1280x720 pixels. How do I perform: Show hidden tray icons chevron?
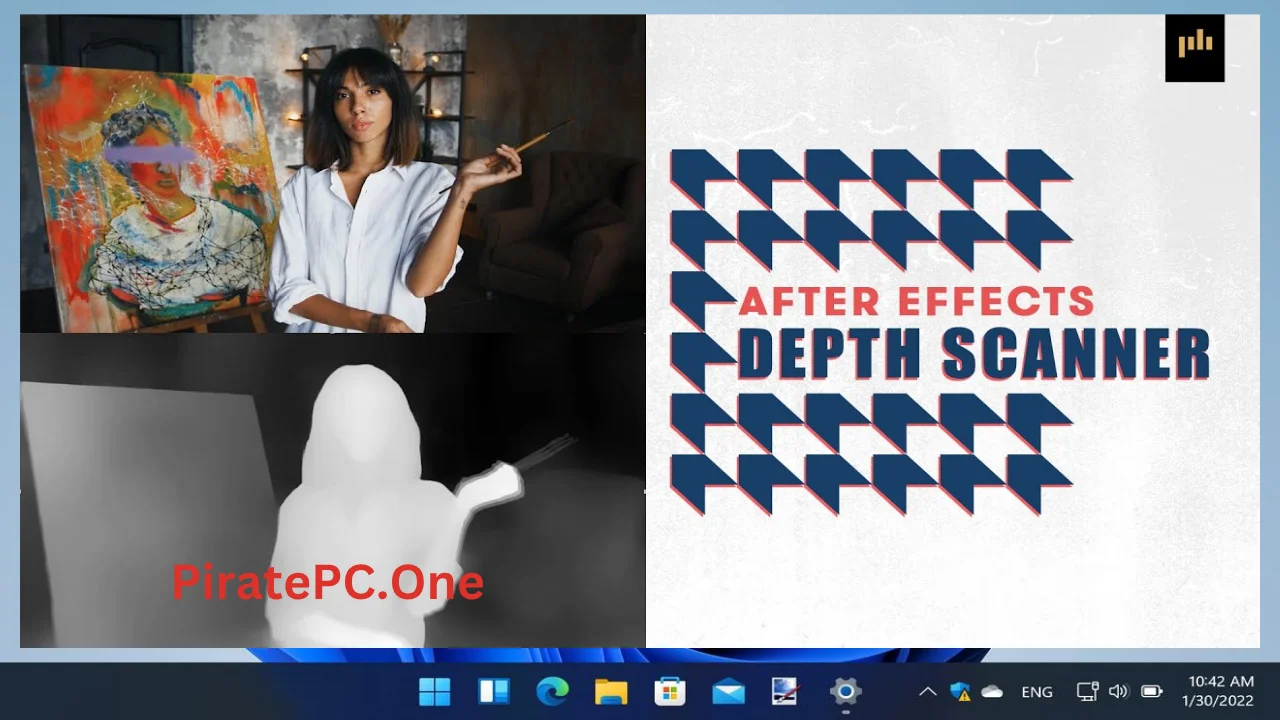point(928,691)
